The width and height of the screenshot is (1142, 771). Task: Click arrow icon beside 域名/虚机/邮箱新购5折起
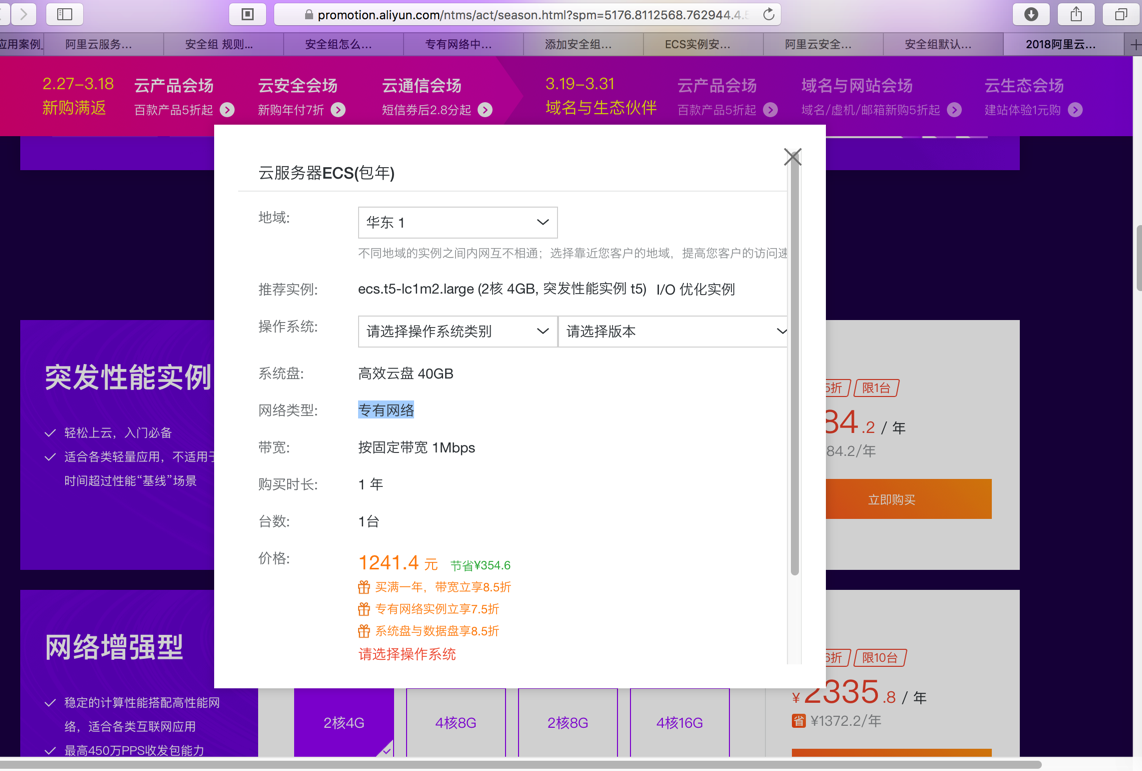(x=954, y=110)
